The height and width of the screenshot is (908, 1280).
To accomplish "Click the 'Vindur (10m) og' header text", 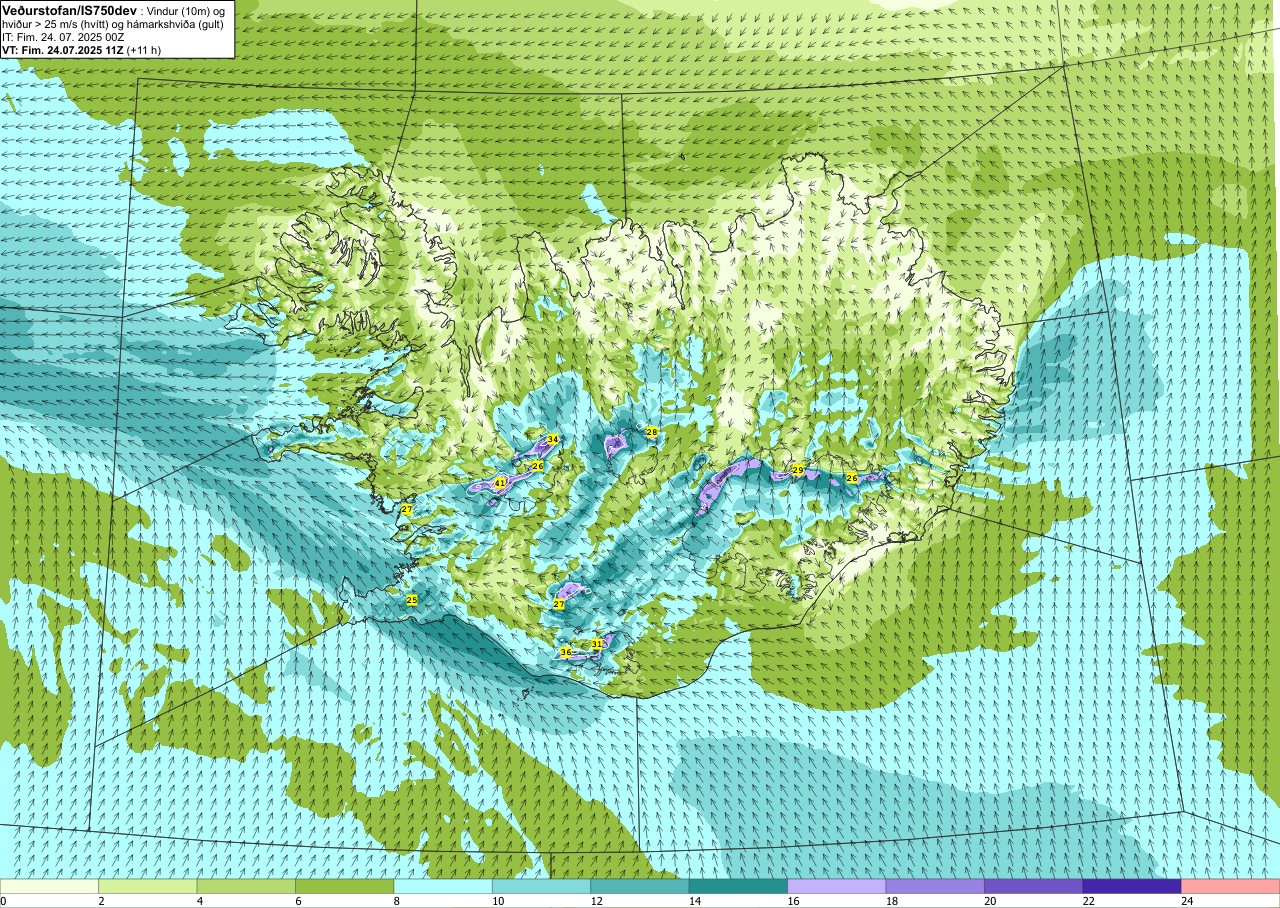I will click(x=187, y=10).
